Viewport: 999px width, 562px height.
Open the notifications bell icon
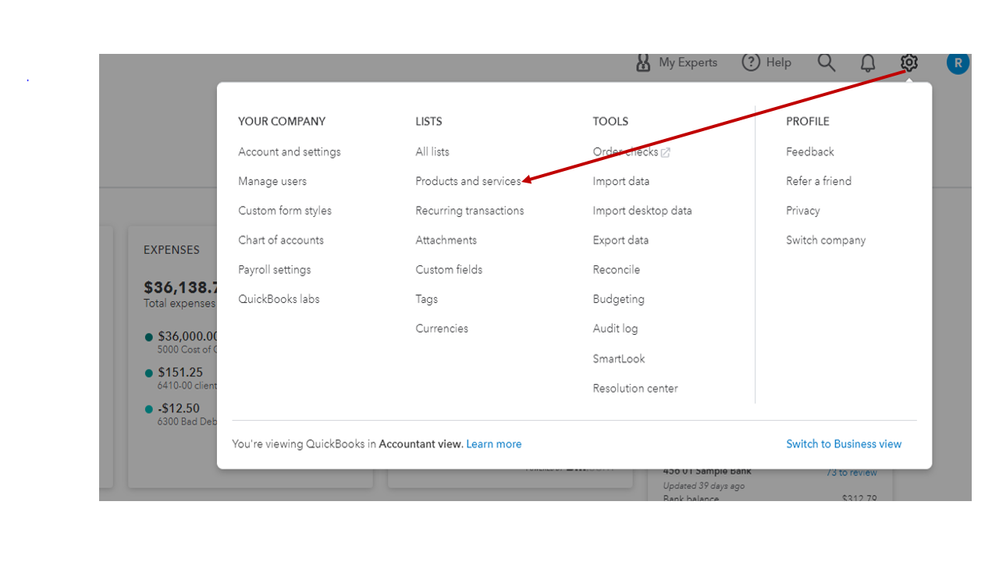pos(868,63)
